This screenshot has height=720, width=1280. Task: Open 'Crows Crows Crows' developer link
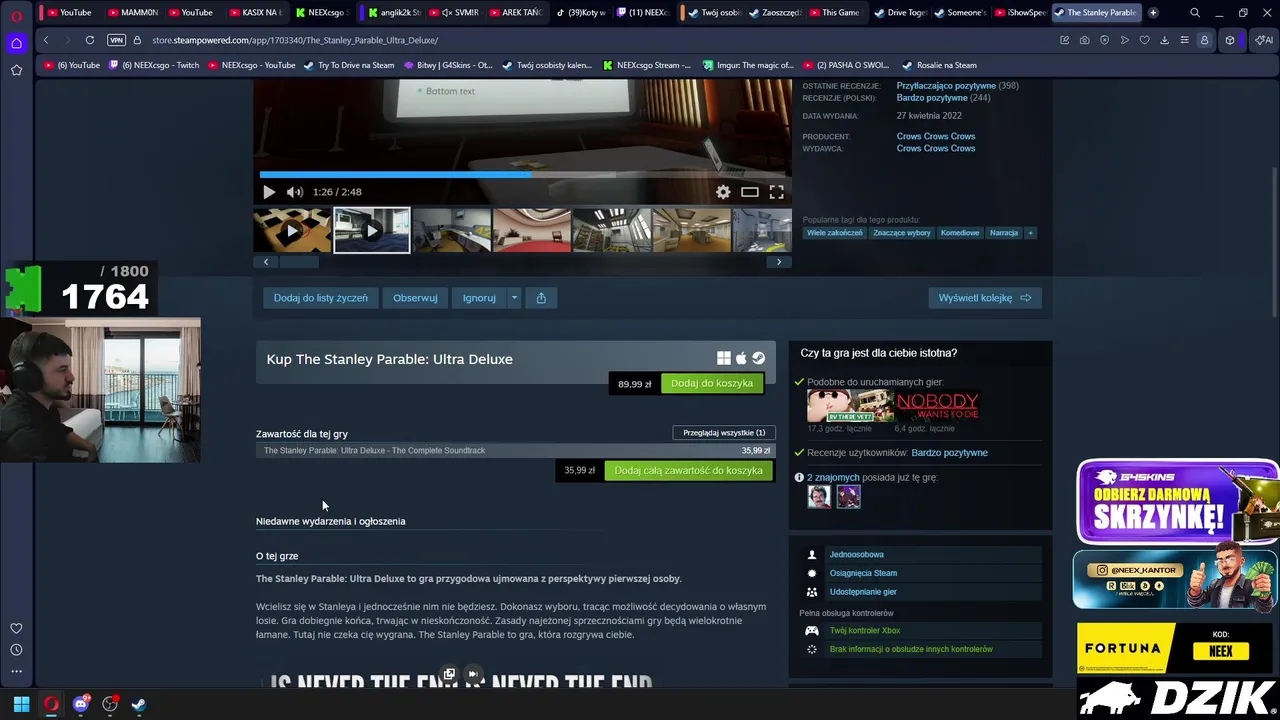click(x=936, y=136)
